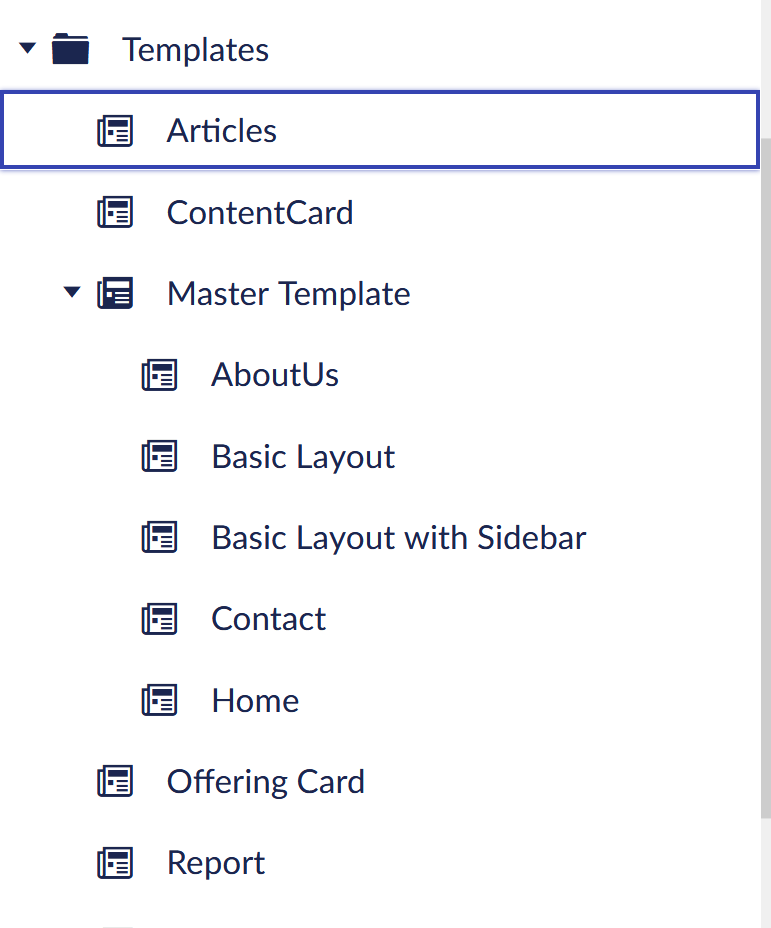Image resolution: width=771 pixels, height=928 pixels.
Task: Click the ContentCard template icon
Action: (116, 211)
